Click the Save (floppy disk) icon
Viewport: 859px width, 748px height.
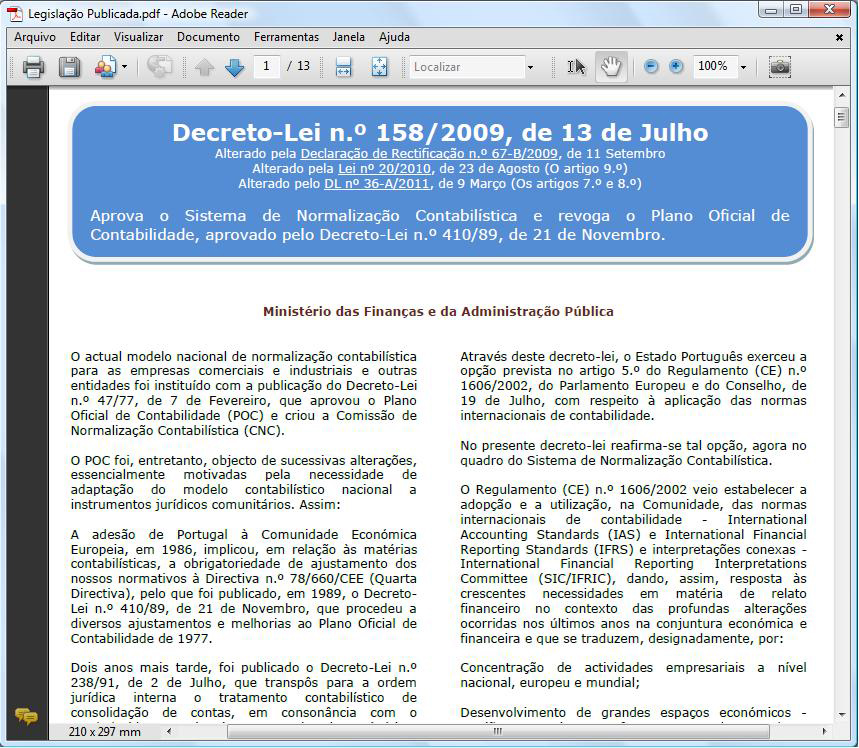click(69, 67)
